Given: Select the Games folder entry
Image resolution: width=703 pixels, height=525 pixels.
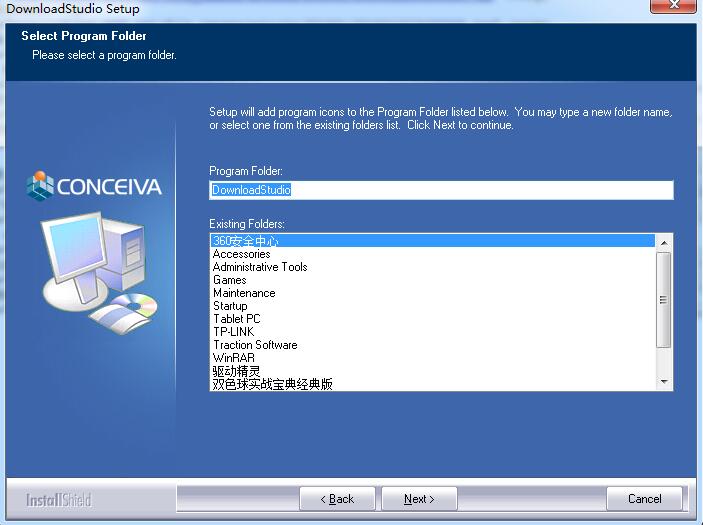Looking at the screenshot, I should tap(229, 280).
